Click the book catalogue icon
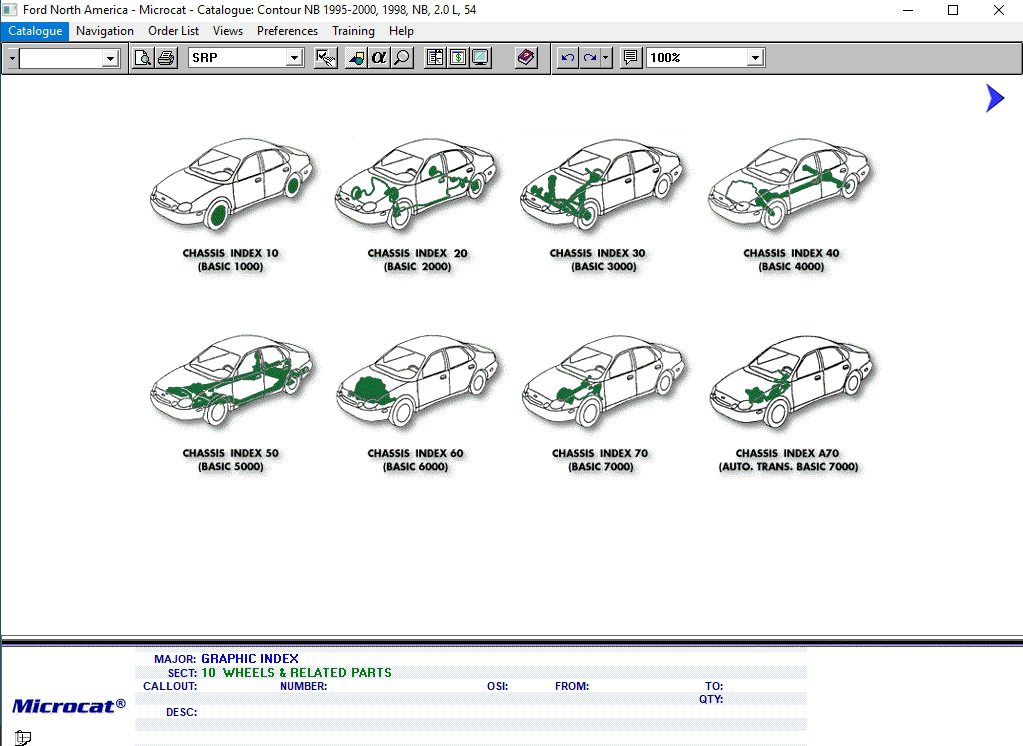 click(x=525, y=57)
